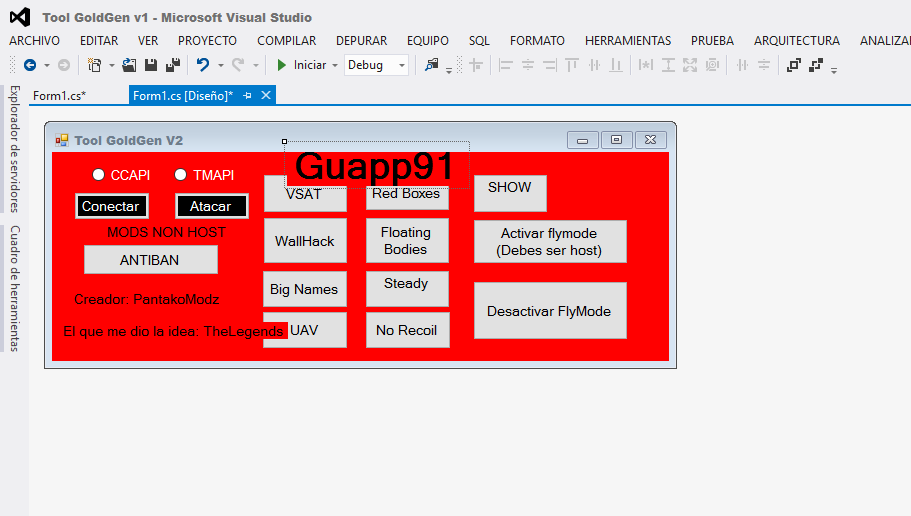Click the Open File folder icon
The width and height of the screenshot is (911, 516).
tap(129, 65)
